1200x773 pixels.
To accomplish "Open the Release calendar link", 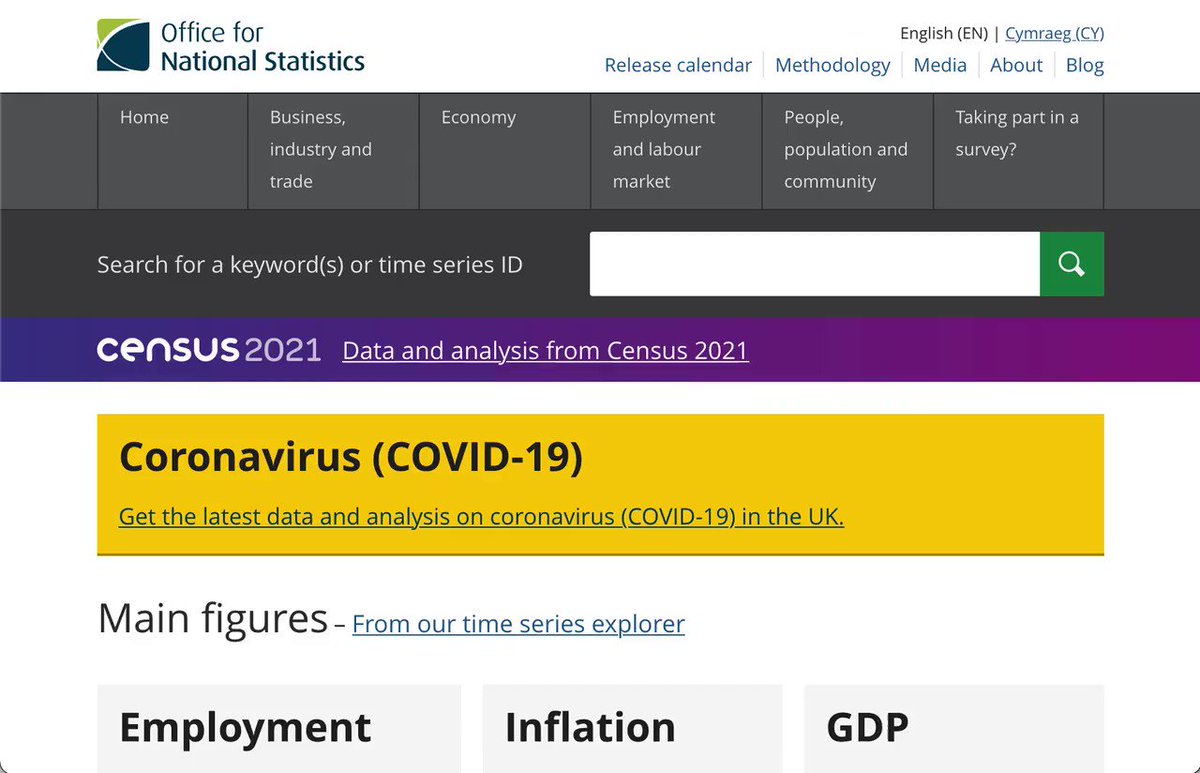I will 678,65.
